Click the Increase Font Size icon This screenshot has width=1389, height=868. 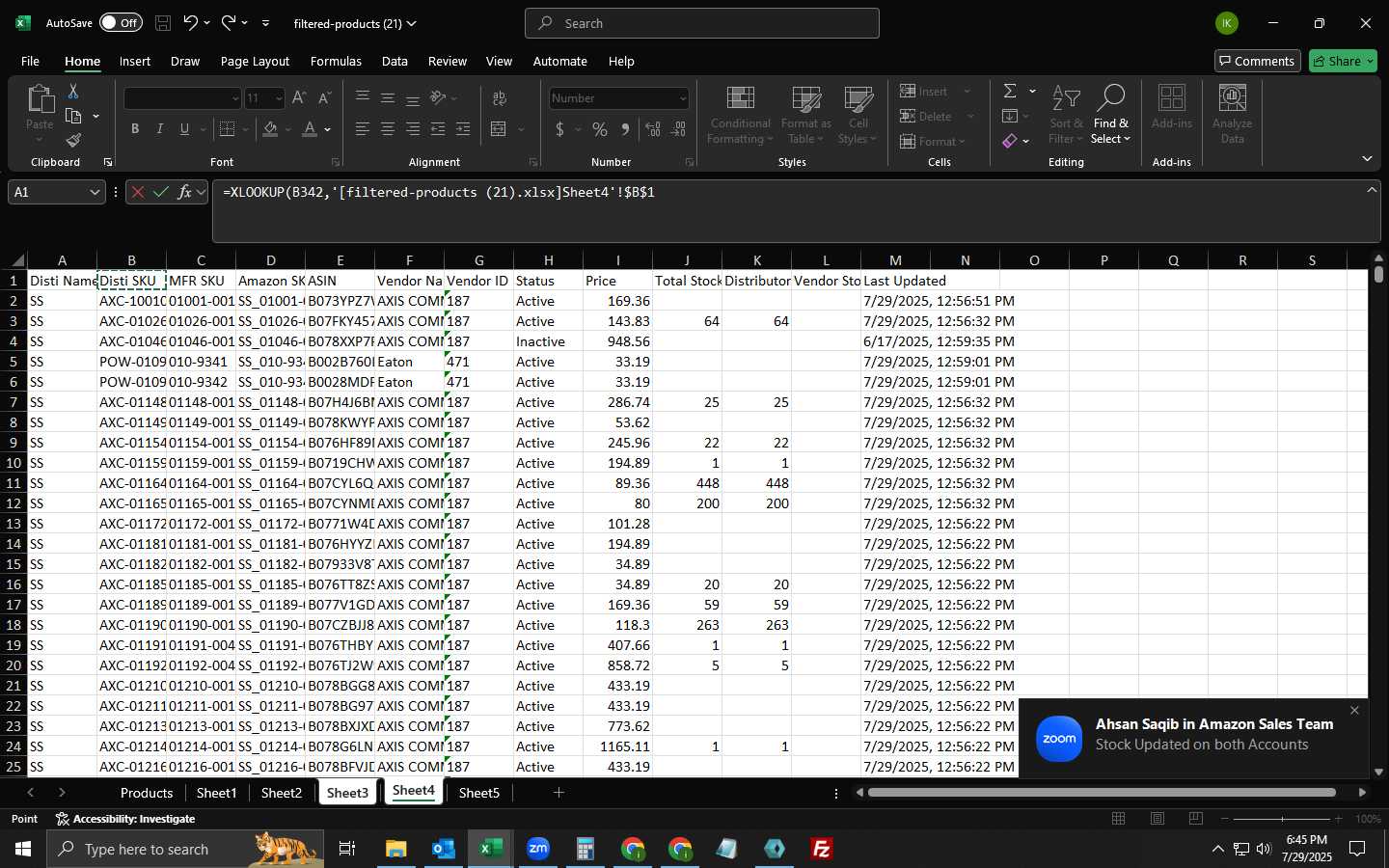click(x=299, y=97)
